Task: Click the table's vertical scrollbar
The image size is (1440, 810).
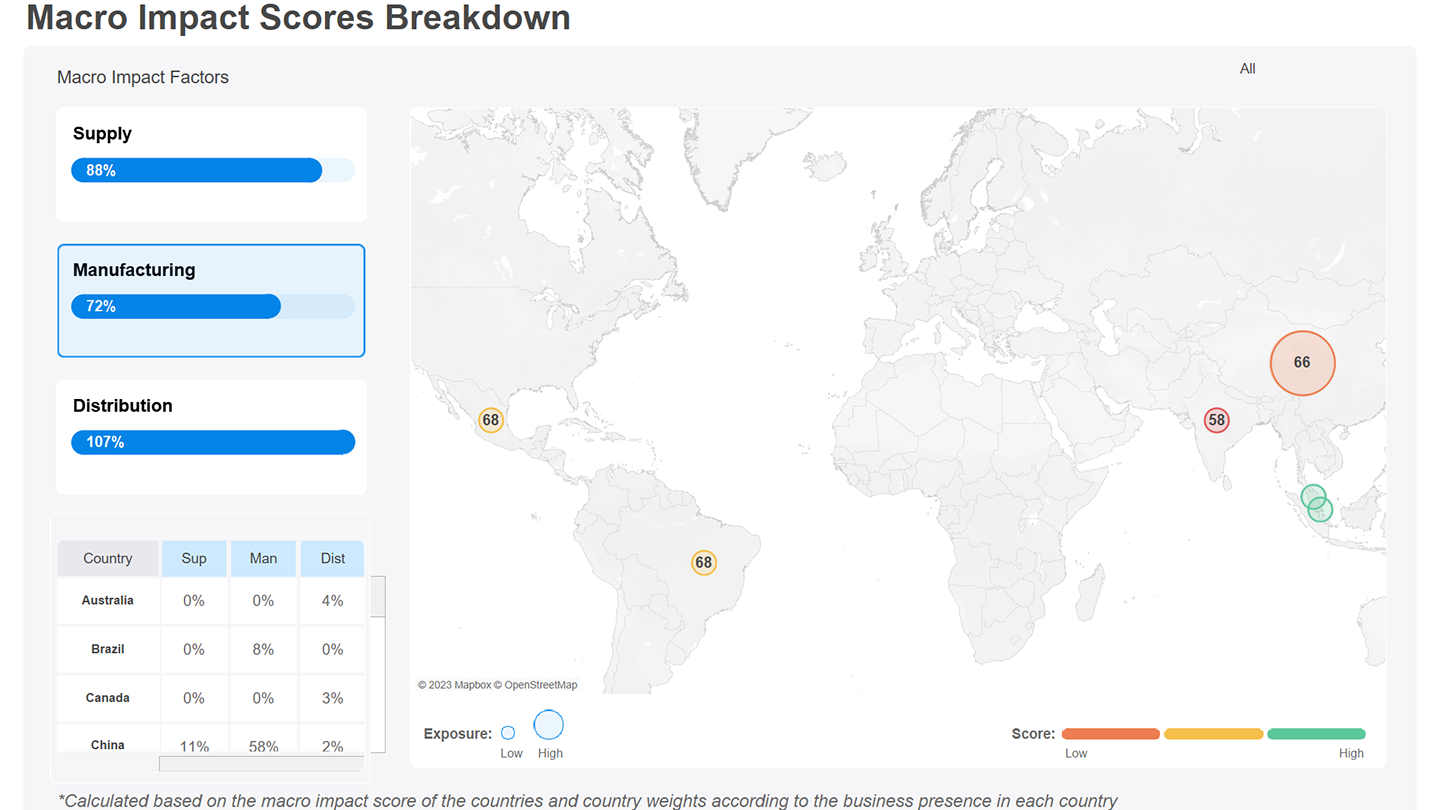Action: click(378, 596)
